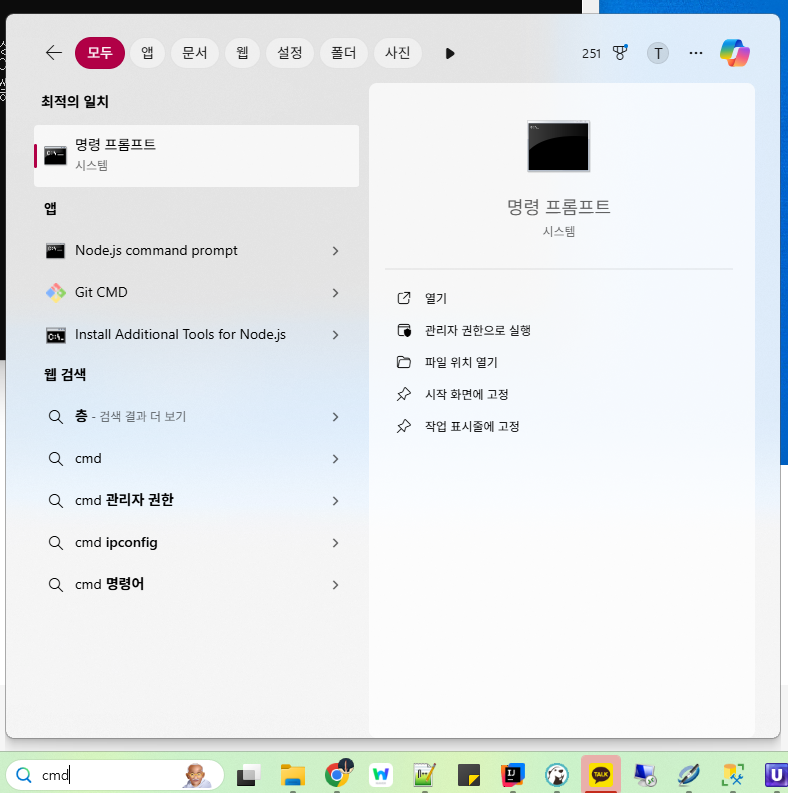Switch to the 폴더 filter tab
Screen dimensions: 788x793
point(343,53)
